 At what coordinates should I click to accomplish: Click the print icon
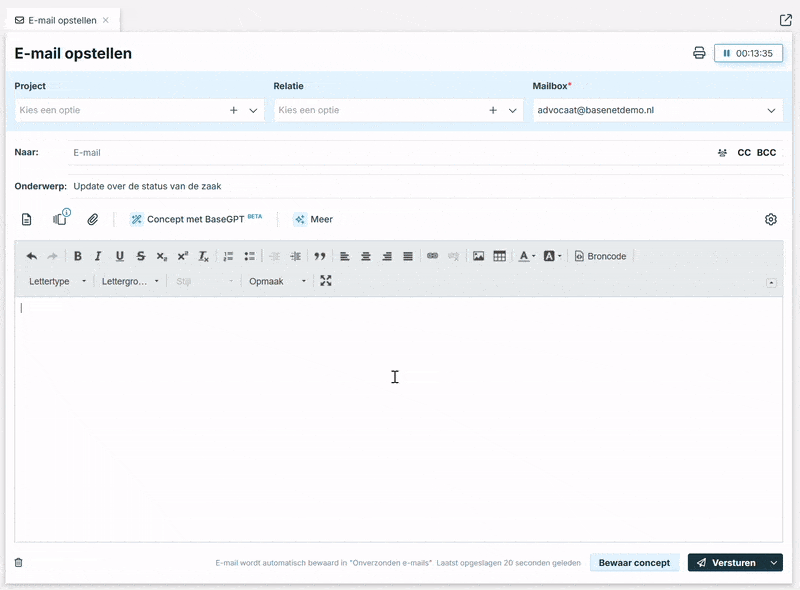point(700,53)
